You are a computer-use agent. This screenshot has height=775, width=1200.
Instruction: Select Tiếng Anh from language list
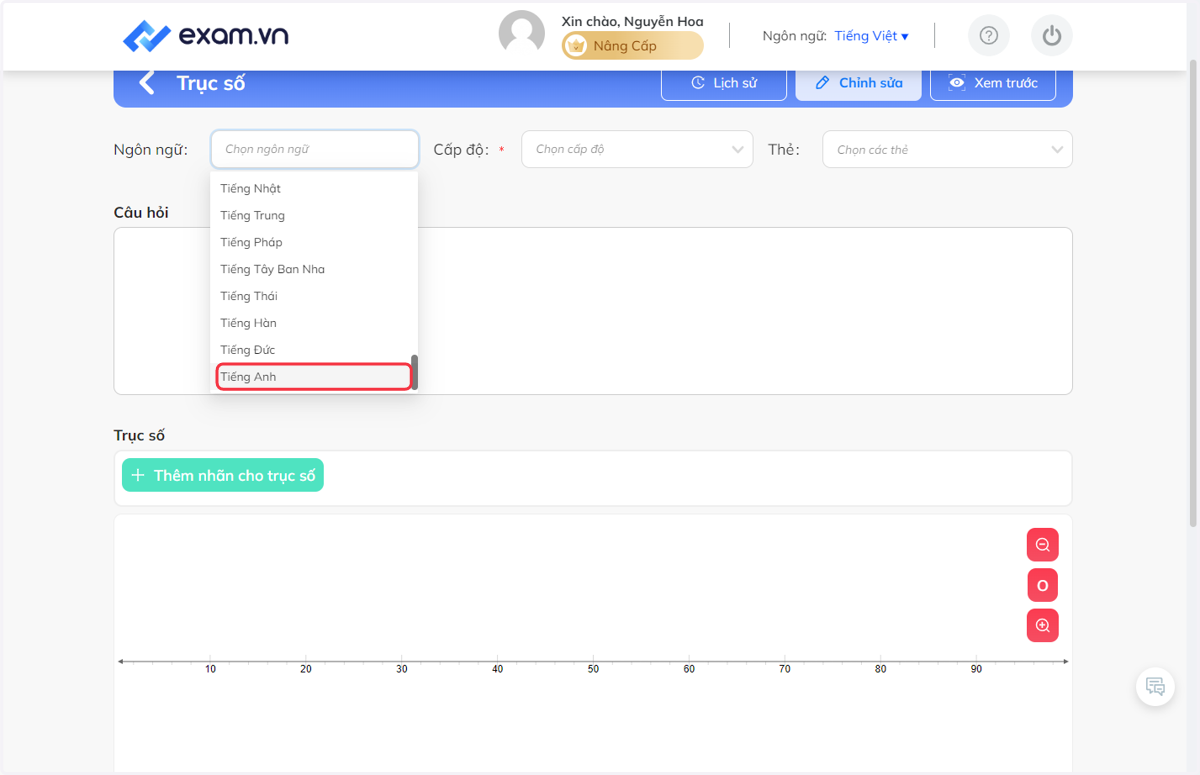[x=314, y=377]
